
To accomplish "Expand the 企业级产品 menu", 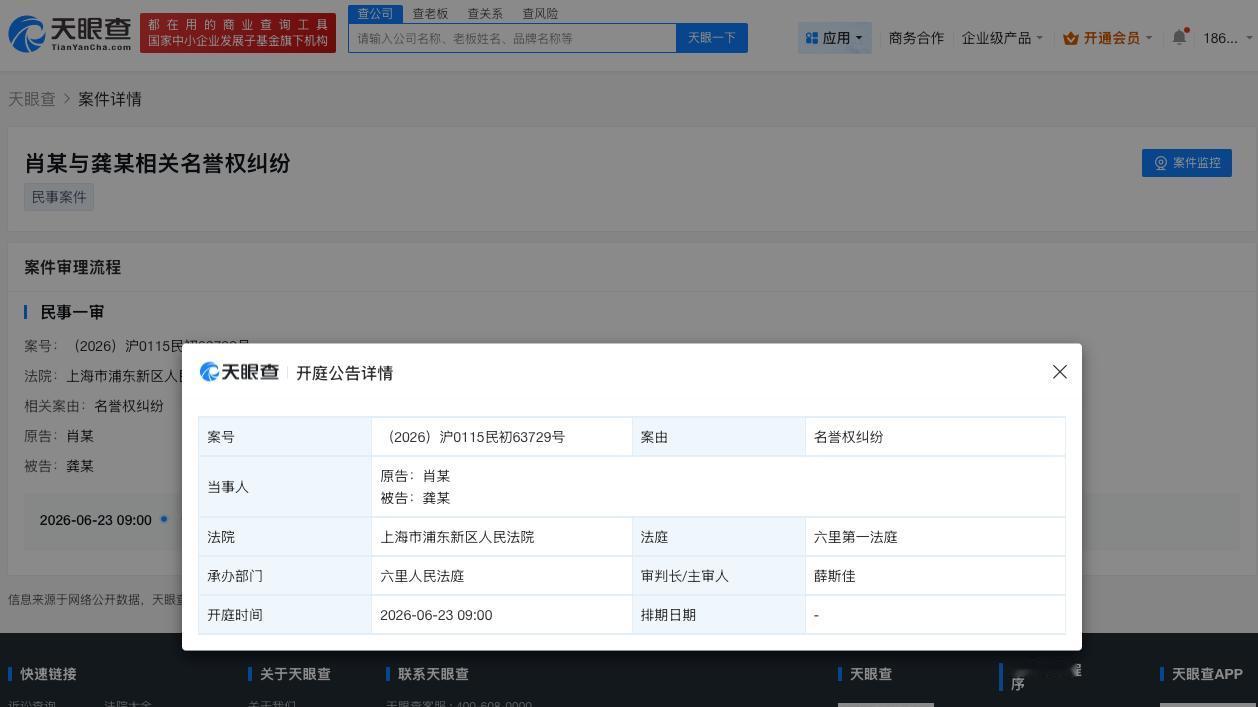I will click(x=1002, y=38).
